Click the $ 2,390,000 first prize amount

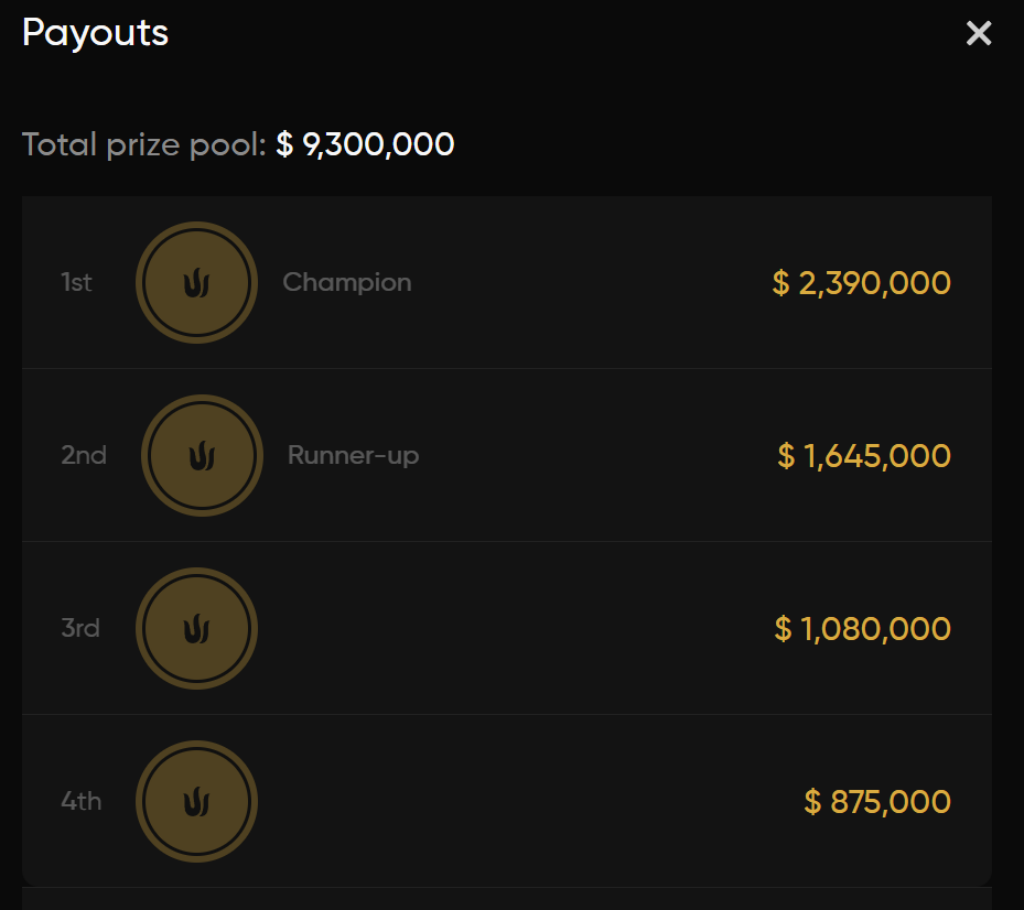(861, 283)
